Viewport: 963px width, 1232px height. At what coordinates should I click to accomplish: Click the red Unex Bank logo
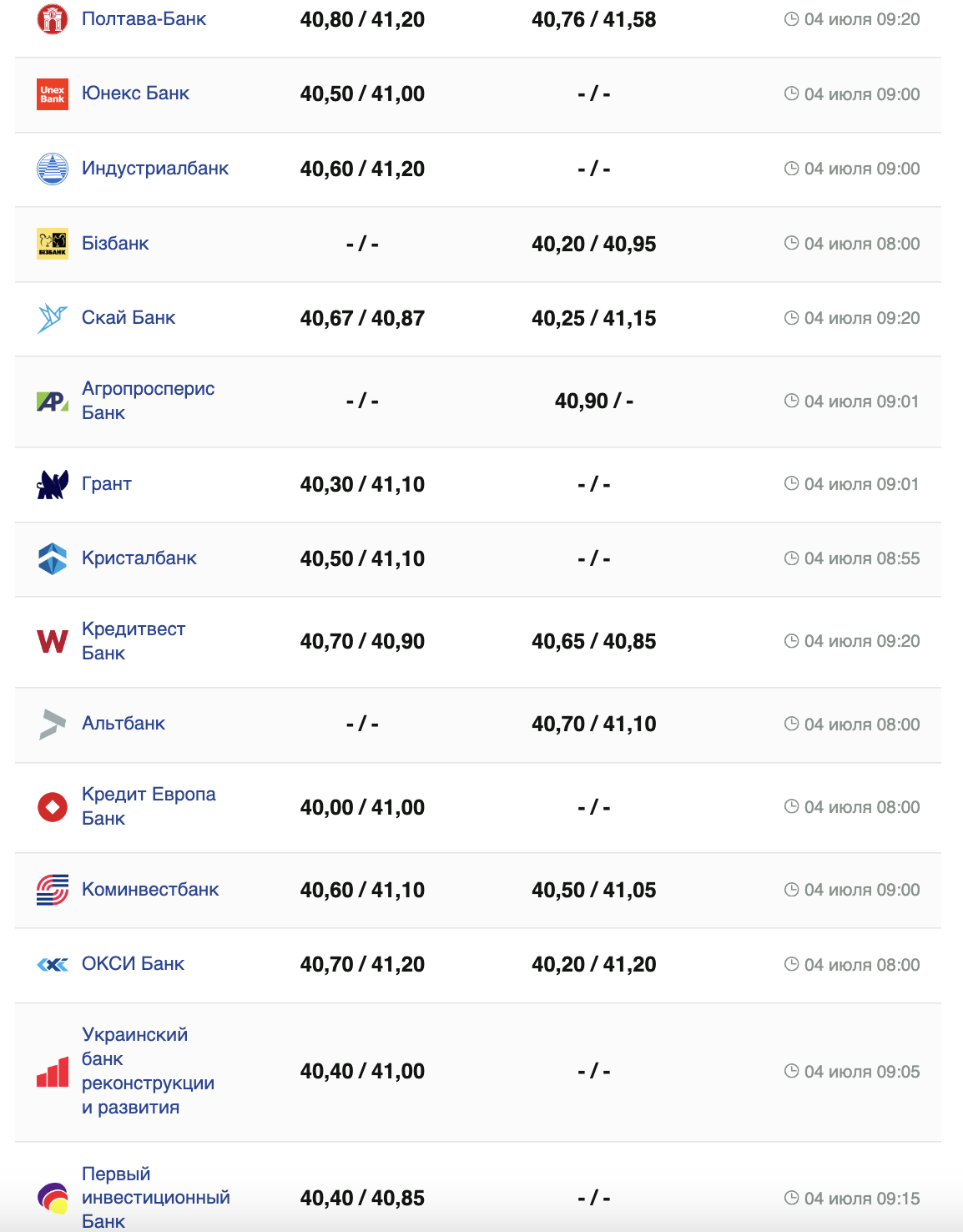[53, 94]
